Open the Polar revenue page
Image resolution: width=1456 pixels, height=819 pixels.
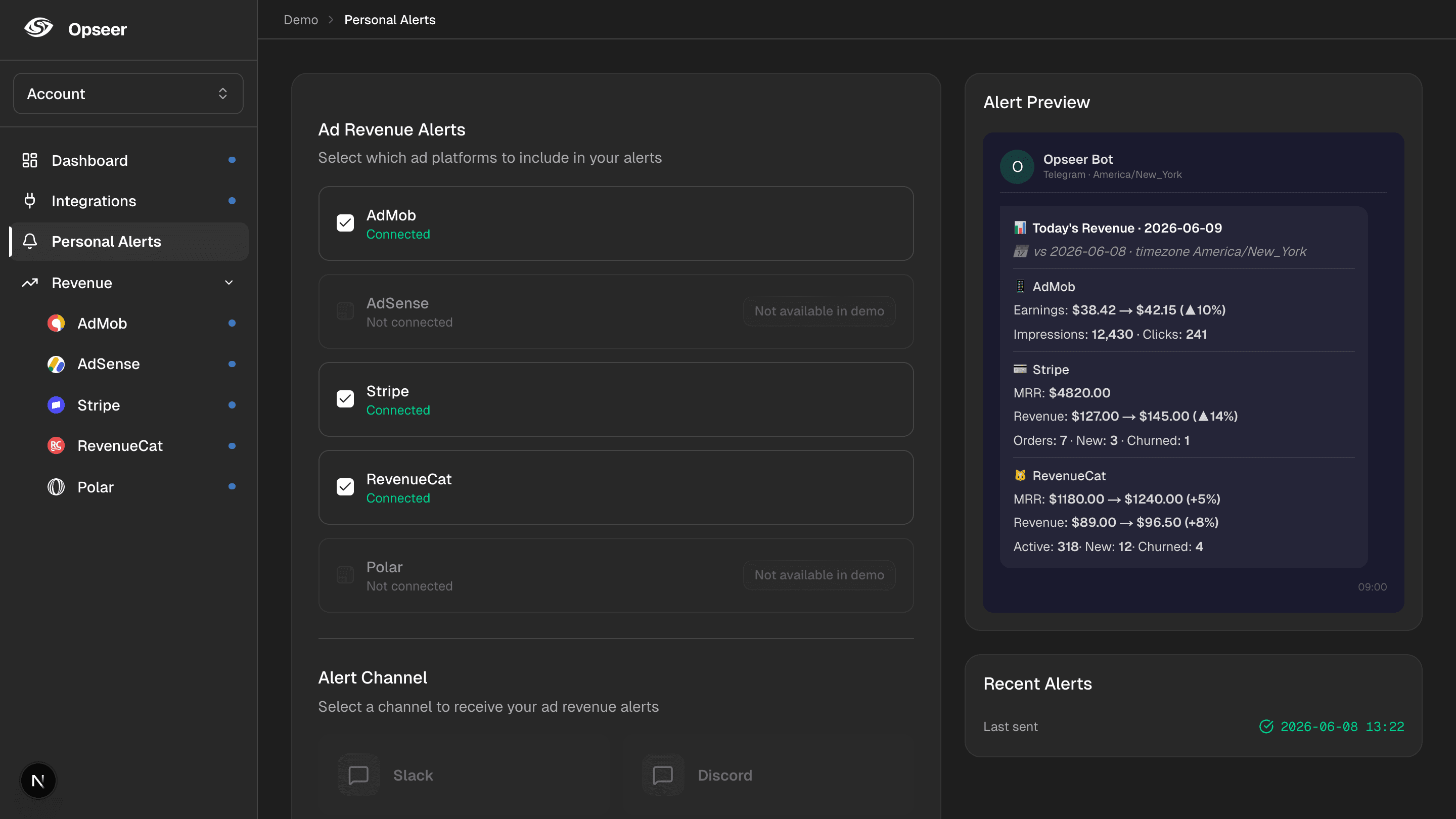point(142,487)
